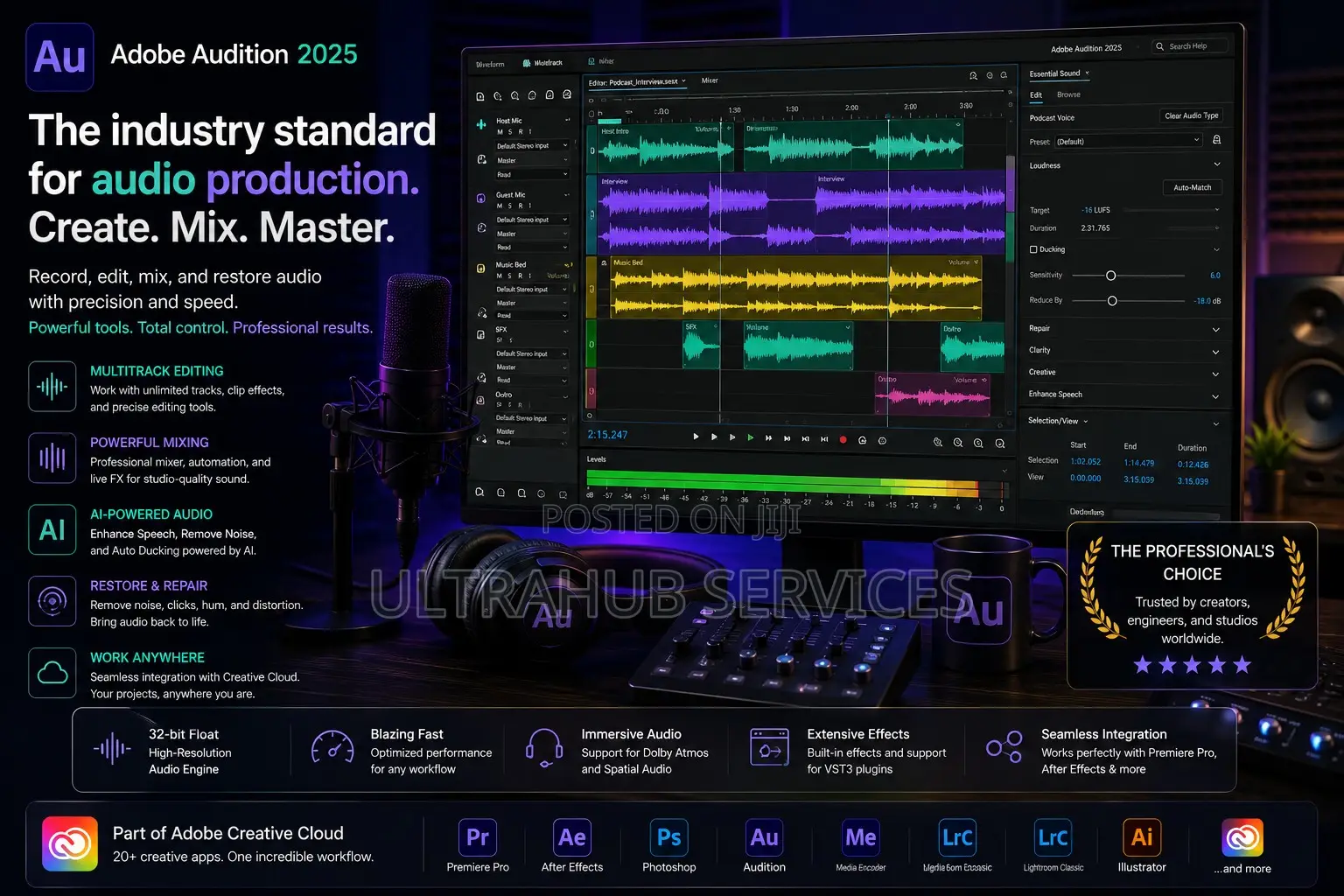Click the Host Mic track waveform icon
The image size is (1344, 896).
481,124
